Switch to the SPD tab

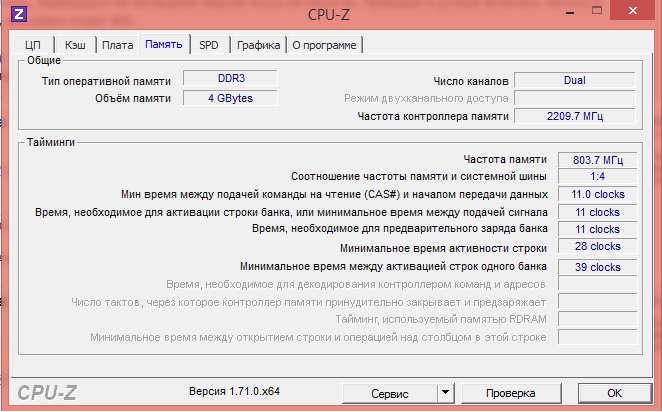coord(209,45)
